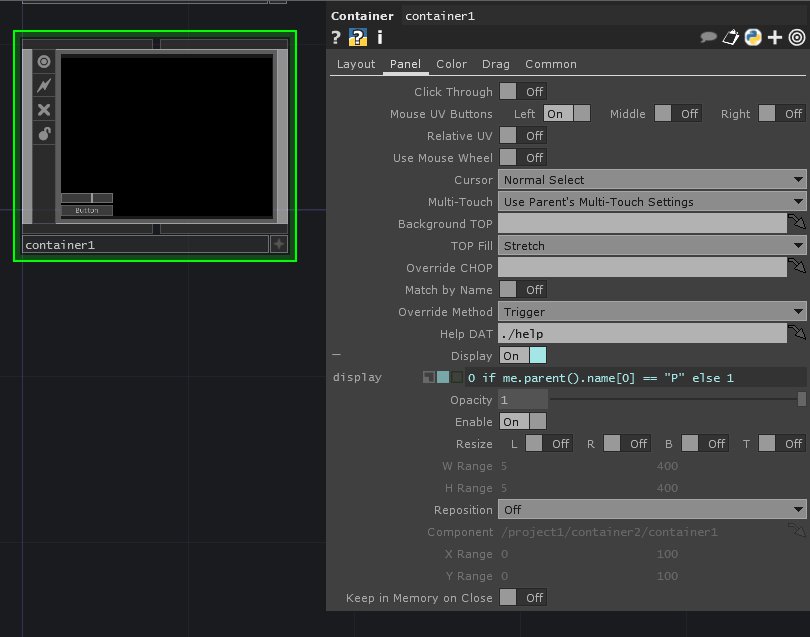Open the operator help question mark icon
This screenshot has width=810, height=637.
[x=337, y=38]
